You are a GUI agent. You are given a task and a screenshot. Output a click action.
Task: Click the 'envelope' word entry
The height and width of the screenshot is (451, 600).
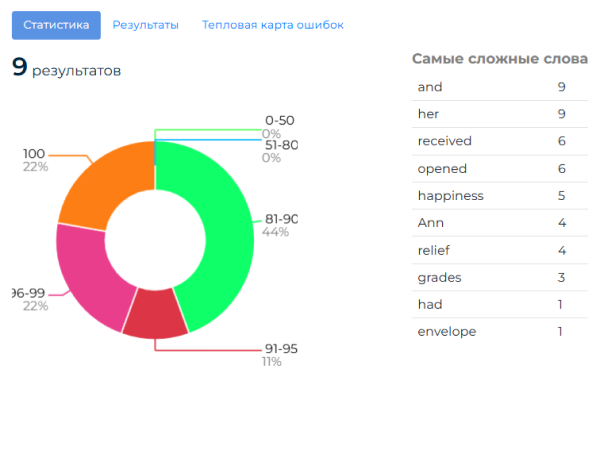pyautogui.click(x=447, y=331)
